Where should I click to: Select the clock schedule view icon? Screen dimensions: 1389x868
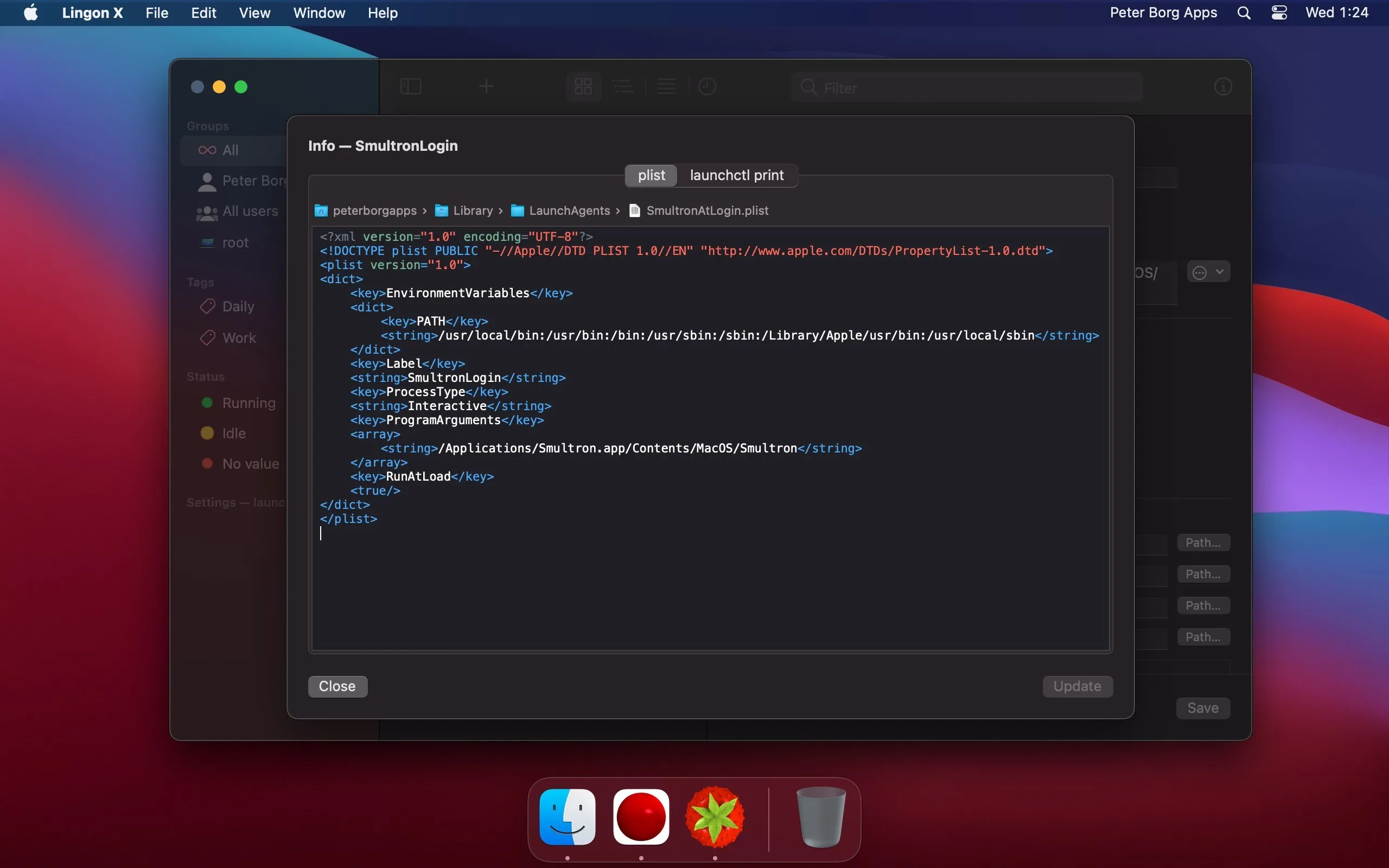(x=707, y=87)
